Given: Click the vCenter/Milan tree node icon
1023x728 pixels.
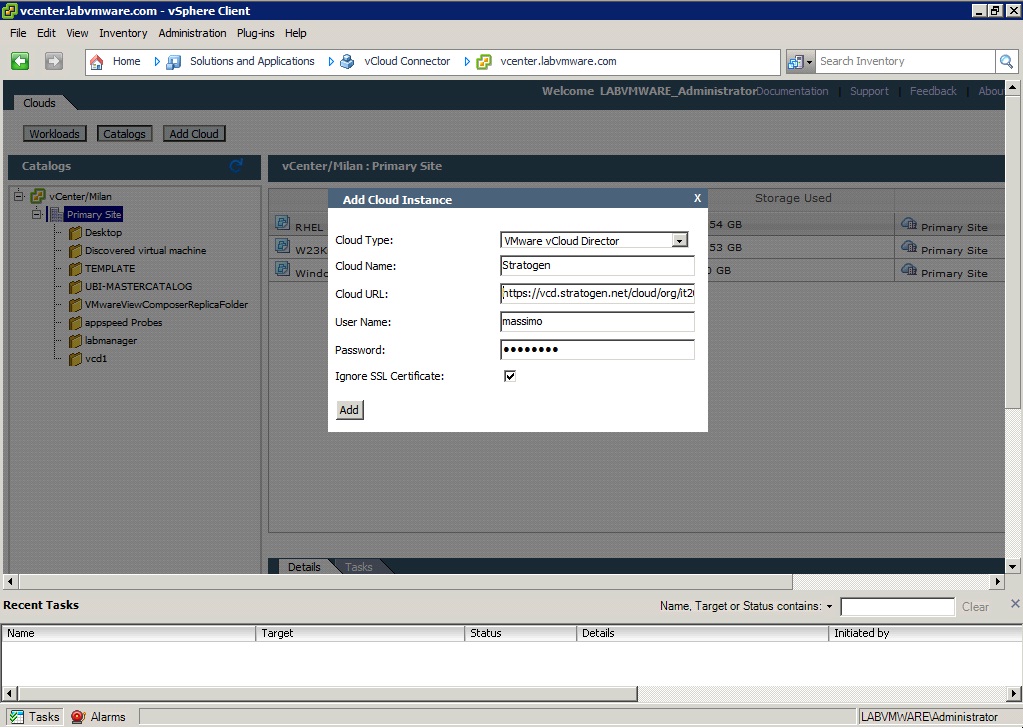Looking at the screenshot, I should [38, 196].
